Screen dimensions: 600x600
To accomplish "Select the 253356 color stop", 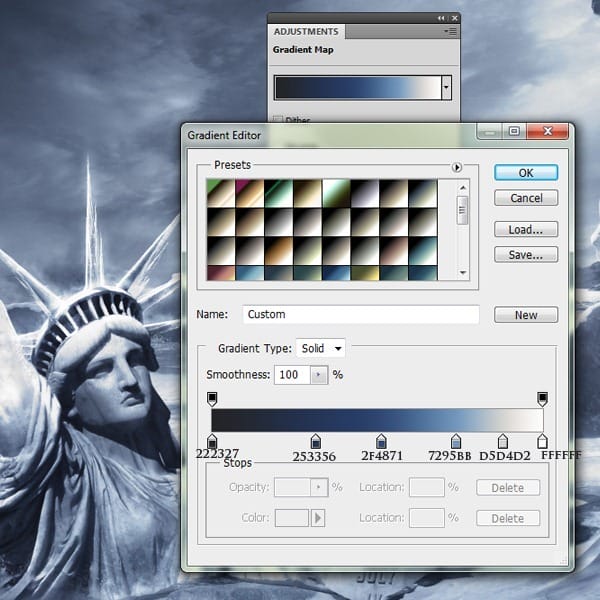I will click(x=315, y=441).
